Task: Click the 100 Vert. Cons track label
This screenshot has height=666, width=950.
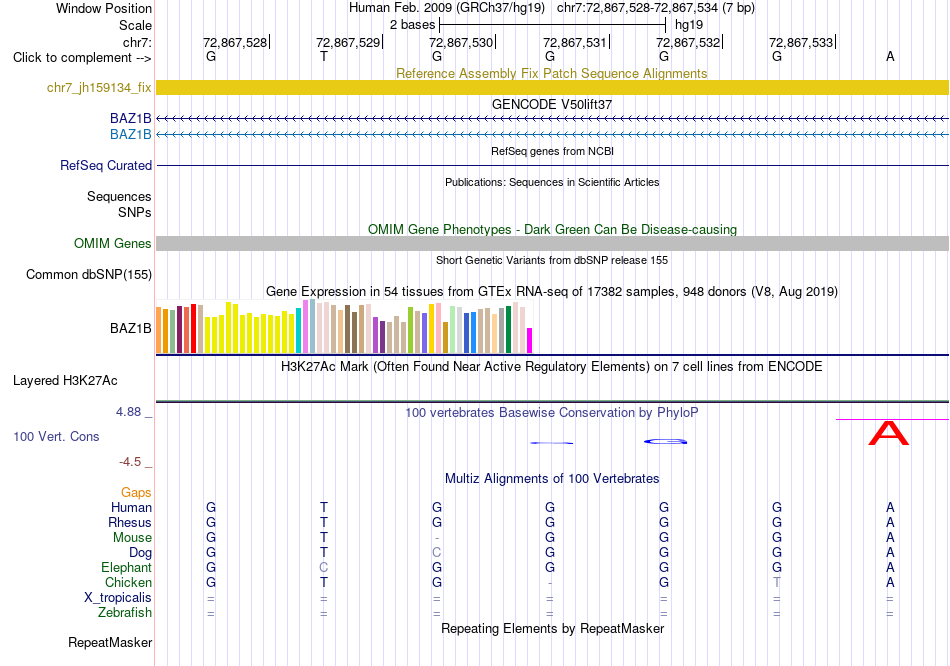Action: click(x=56, y=436)
